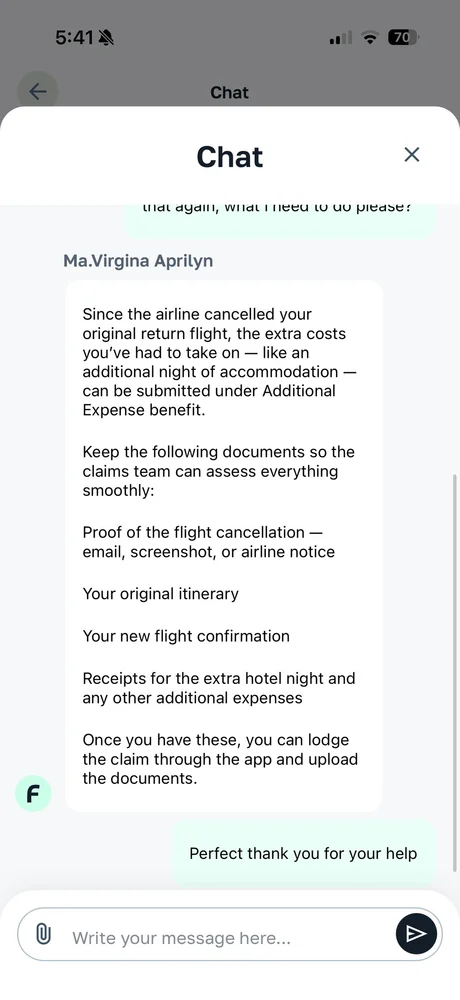Tap the 'Perfect thank you for your help' bubble
Screen dimensions: 460x1000
pyautogui.click(x=303, y=853)
